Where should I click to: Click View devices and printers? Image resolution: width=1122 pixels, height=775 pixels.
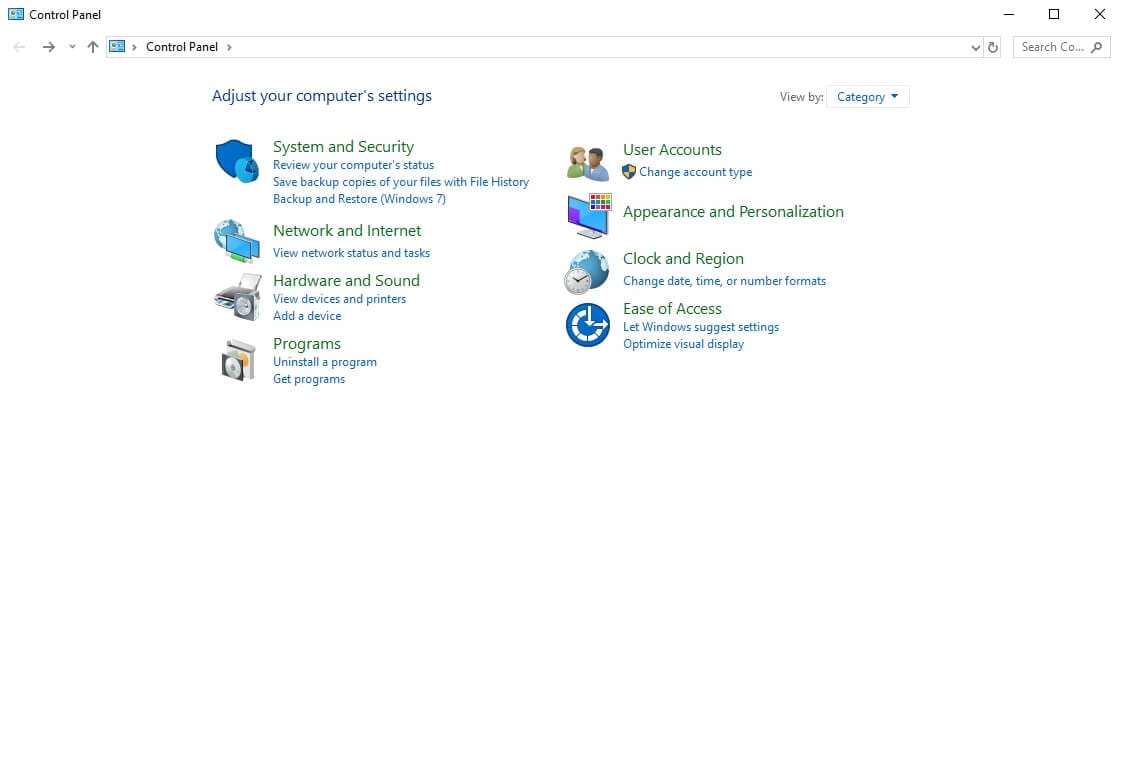(339, 298)
